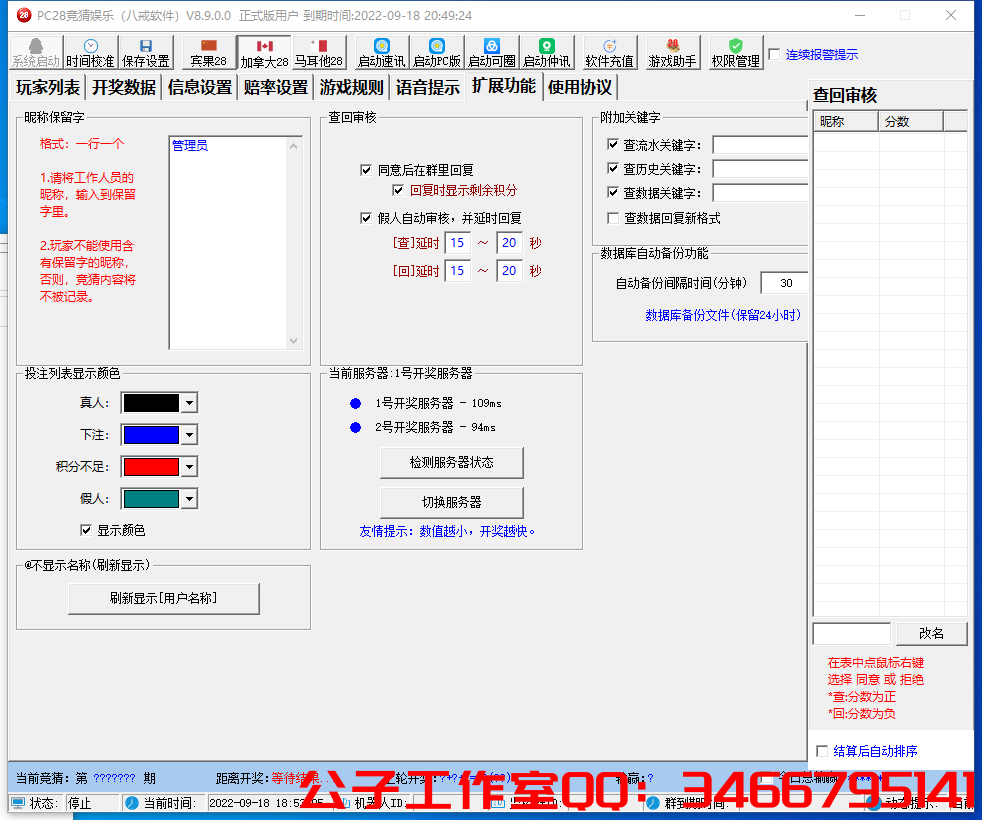Open 软件充值 icon
982x820 pixels.
(609, 52)
